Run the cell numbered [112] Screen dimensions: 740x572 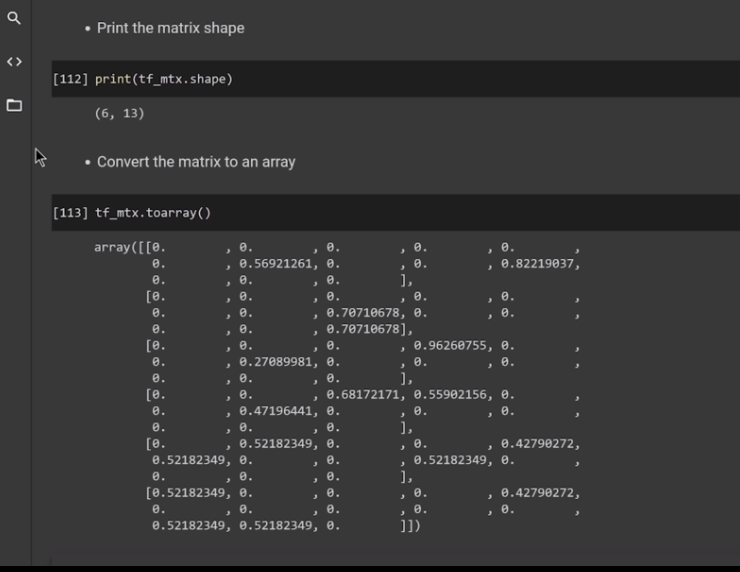(71, 79)
